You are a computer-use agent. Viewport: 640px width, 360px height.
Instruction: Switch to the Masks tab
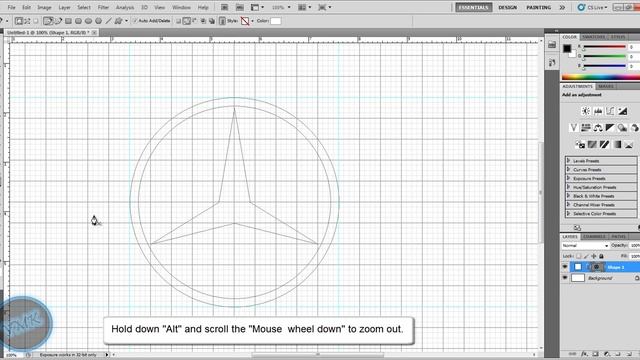606,87
